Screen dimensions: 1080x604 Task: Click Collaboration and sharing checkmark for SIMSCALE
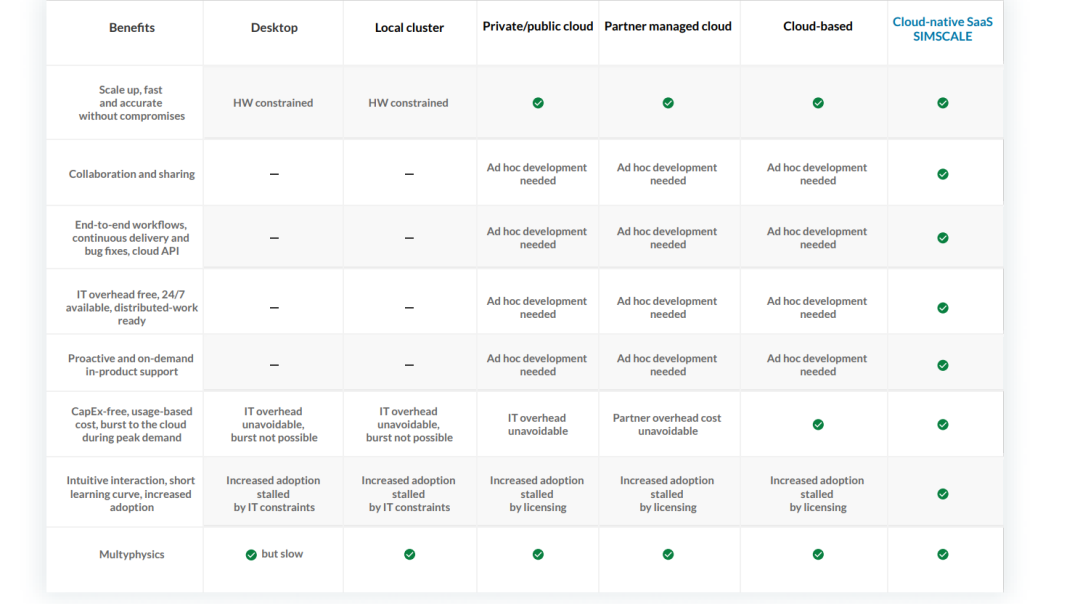(943, 174)
